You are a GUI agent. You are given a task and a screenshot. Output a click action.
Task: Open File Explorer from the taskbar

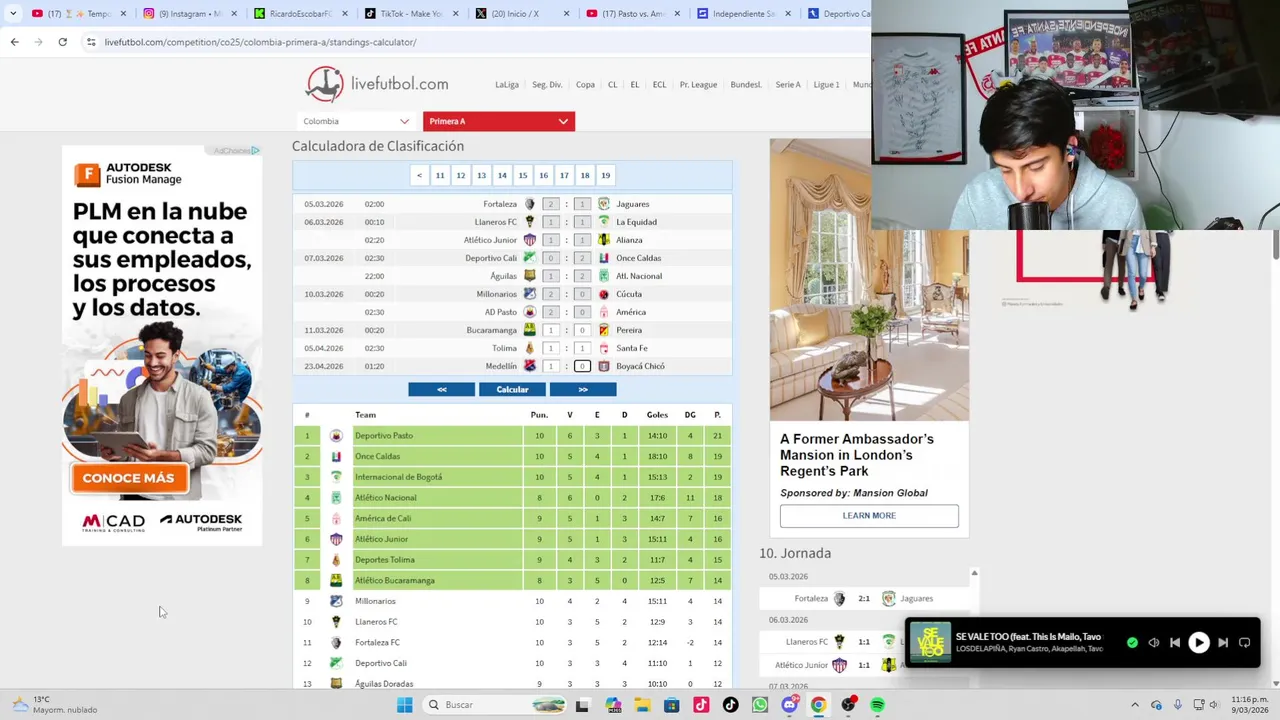[642, 705]
